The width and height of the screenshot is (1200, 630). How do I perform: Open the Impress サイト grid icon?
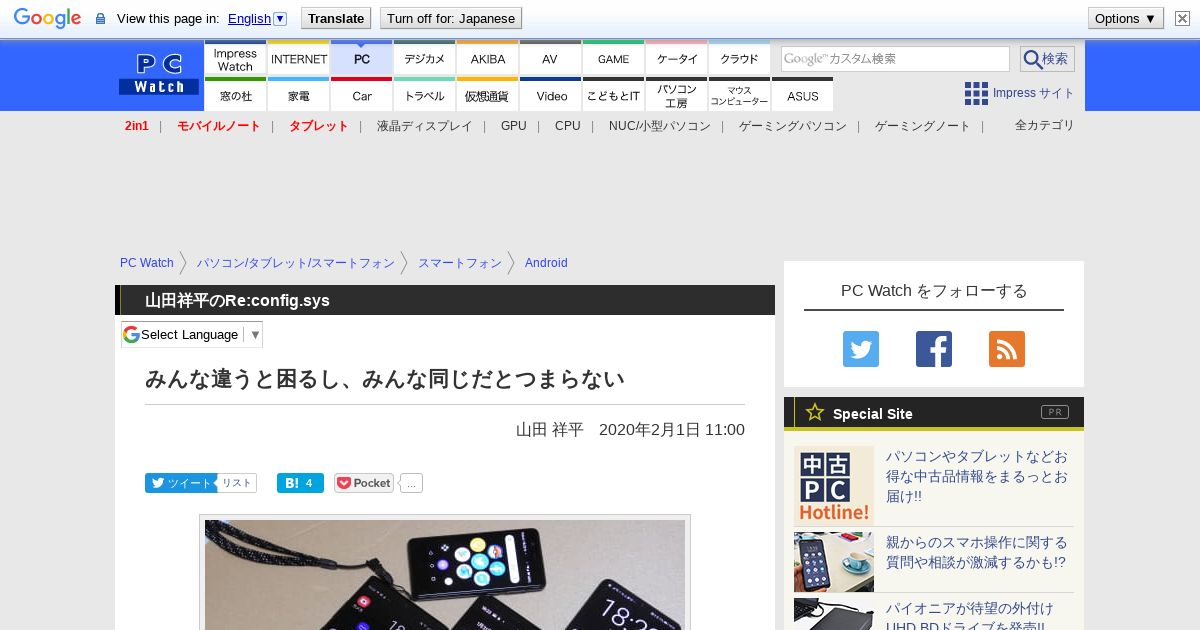click(976, 93)
